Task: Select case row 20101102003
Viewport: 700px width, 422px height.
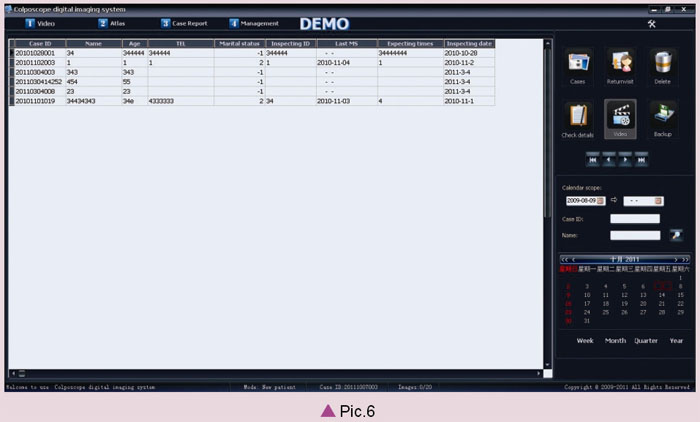Action: pyautogui.click(x=252, y=63)
